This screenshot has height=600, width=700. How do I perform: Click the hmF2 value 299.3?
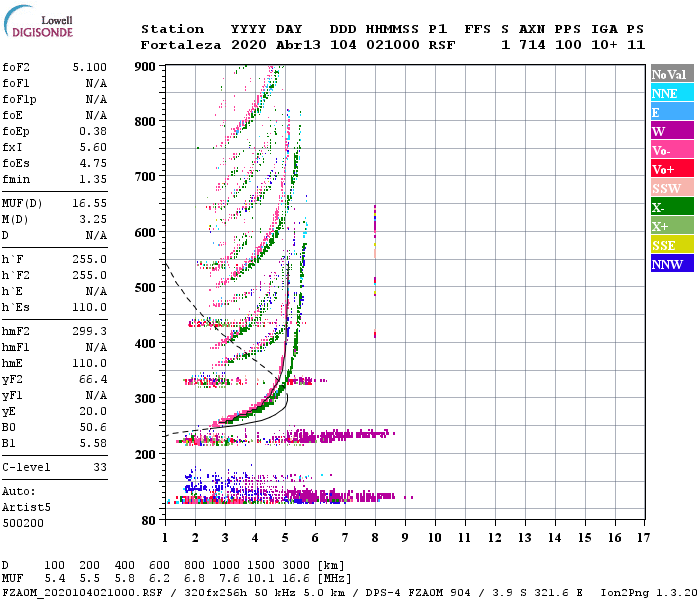(x=90, y=331)
